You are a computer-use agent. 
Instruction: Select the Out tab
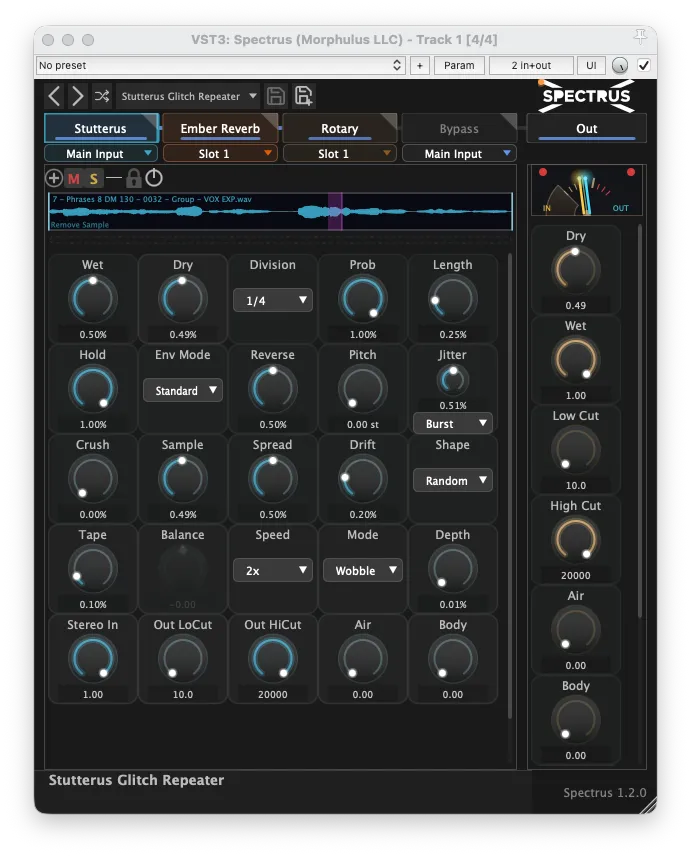coord(587,128)
